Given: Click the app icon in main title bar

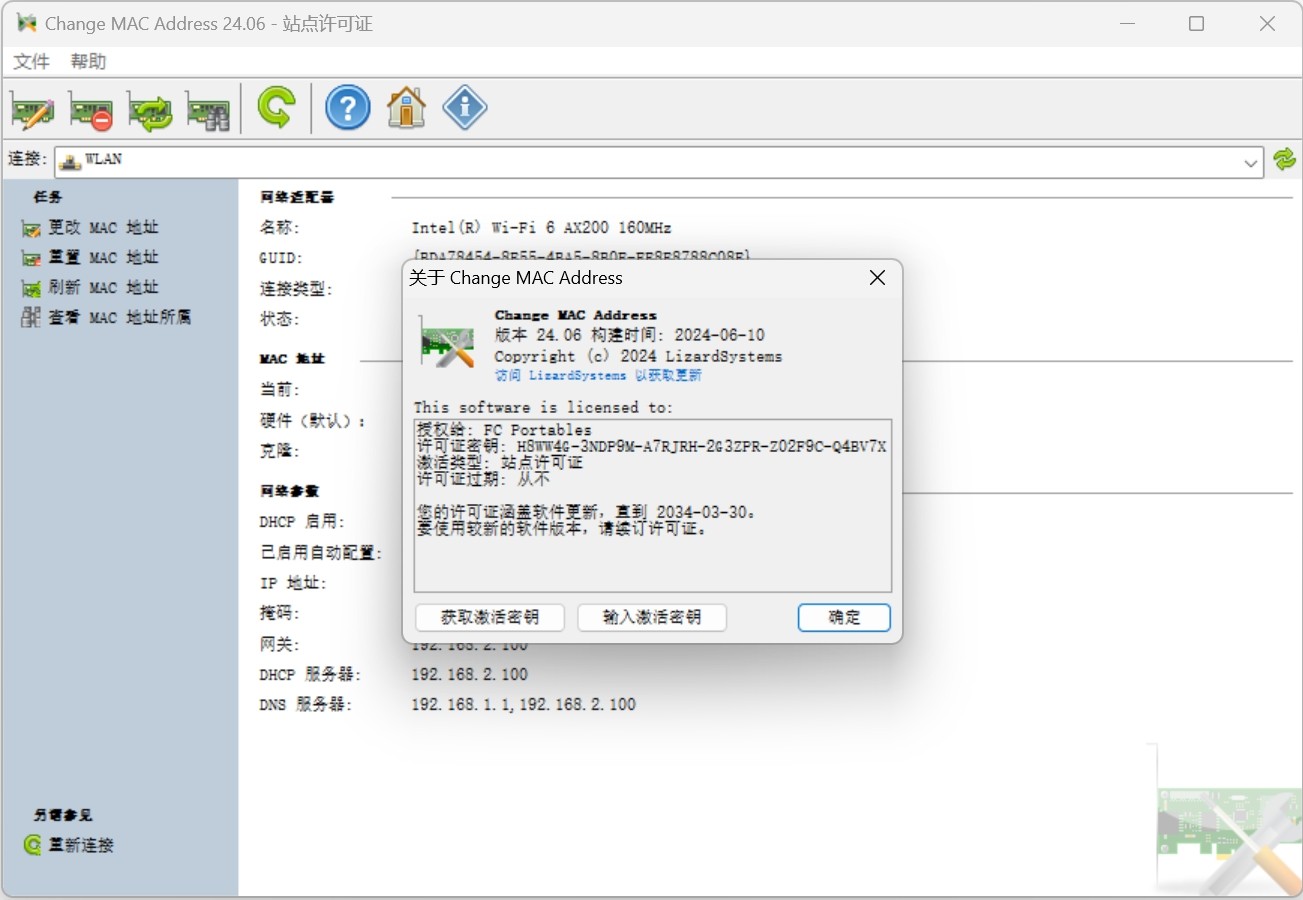Looking at the screenshot, I should pyautogui.click(x=27, y=23).
